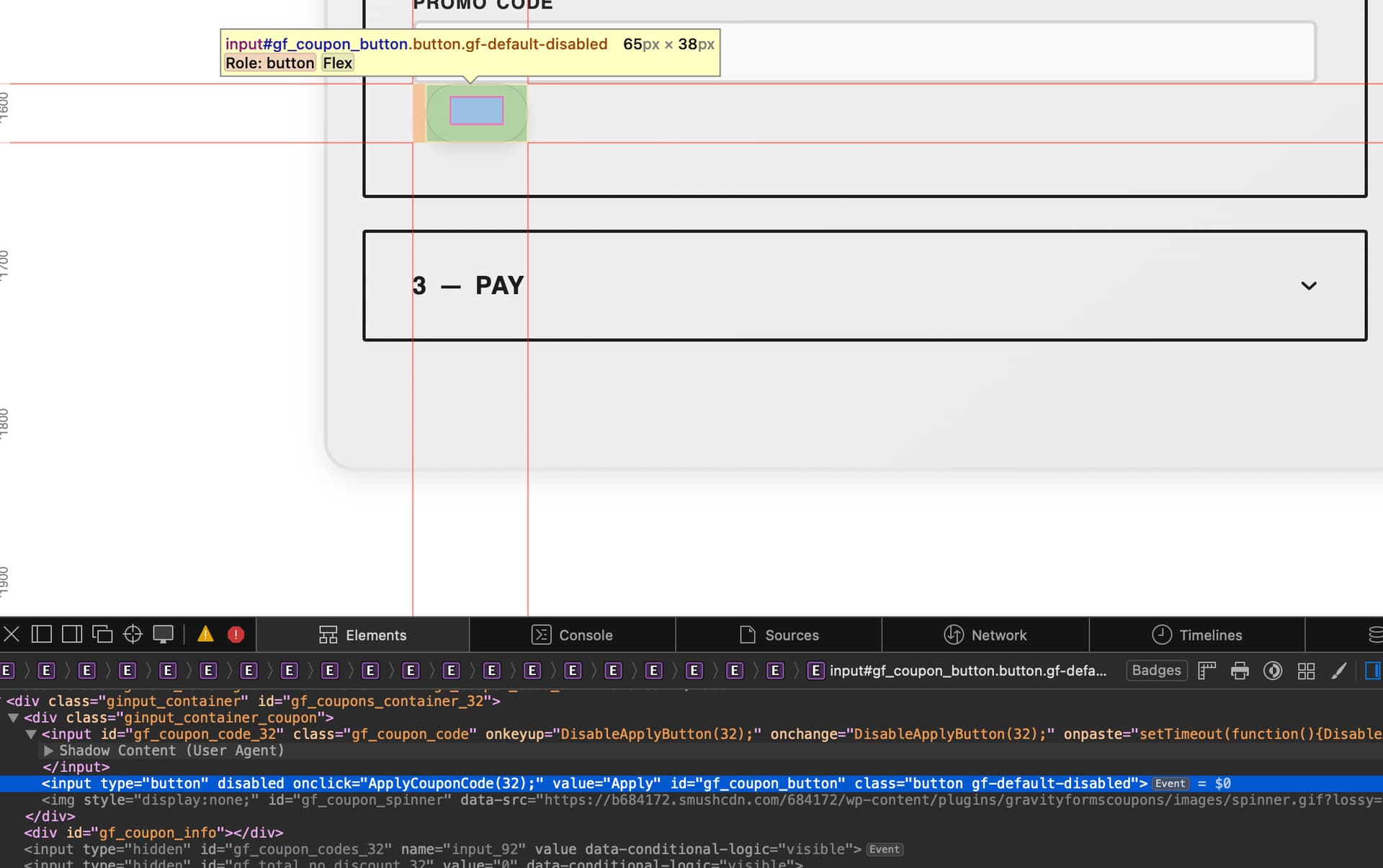
Task: Dock inspector to the right side
Action: pos(72,635)
